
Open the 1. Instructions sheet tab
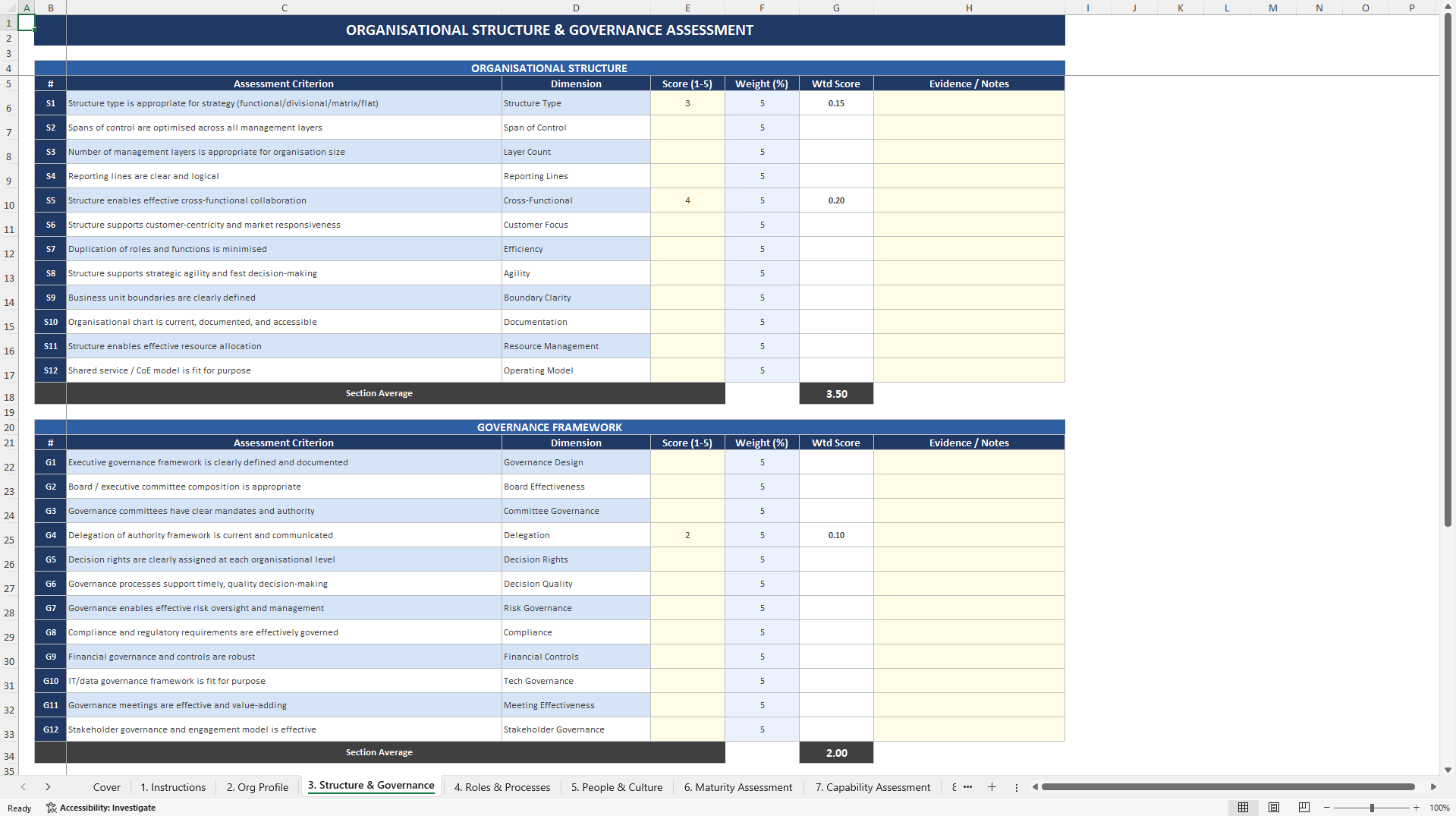(x=173, y=787)
